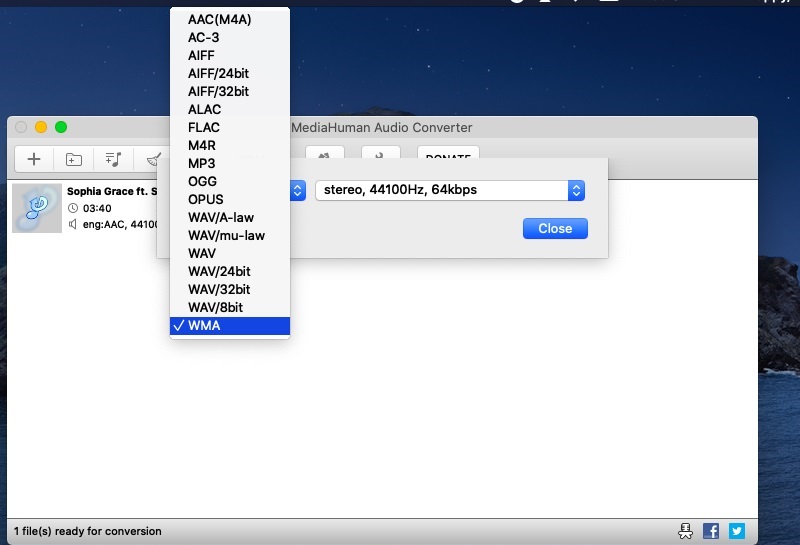This screenshot has width=800, height=545.
Task: Select MP3 from format list
Action: pyautogui.click(x=230, y=163)
